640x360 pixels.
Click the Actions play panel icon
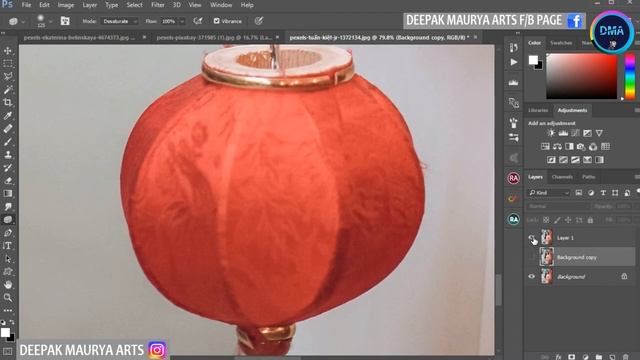tap(513, 62)
